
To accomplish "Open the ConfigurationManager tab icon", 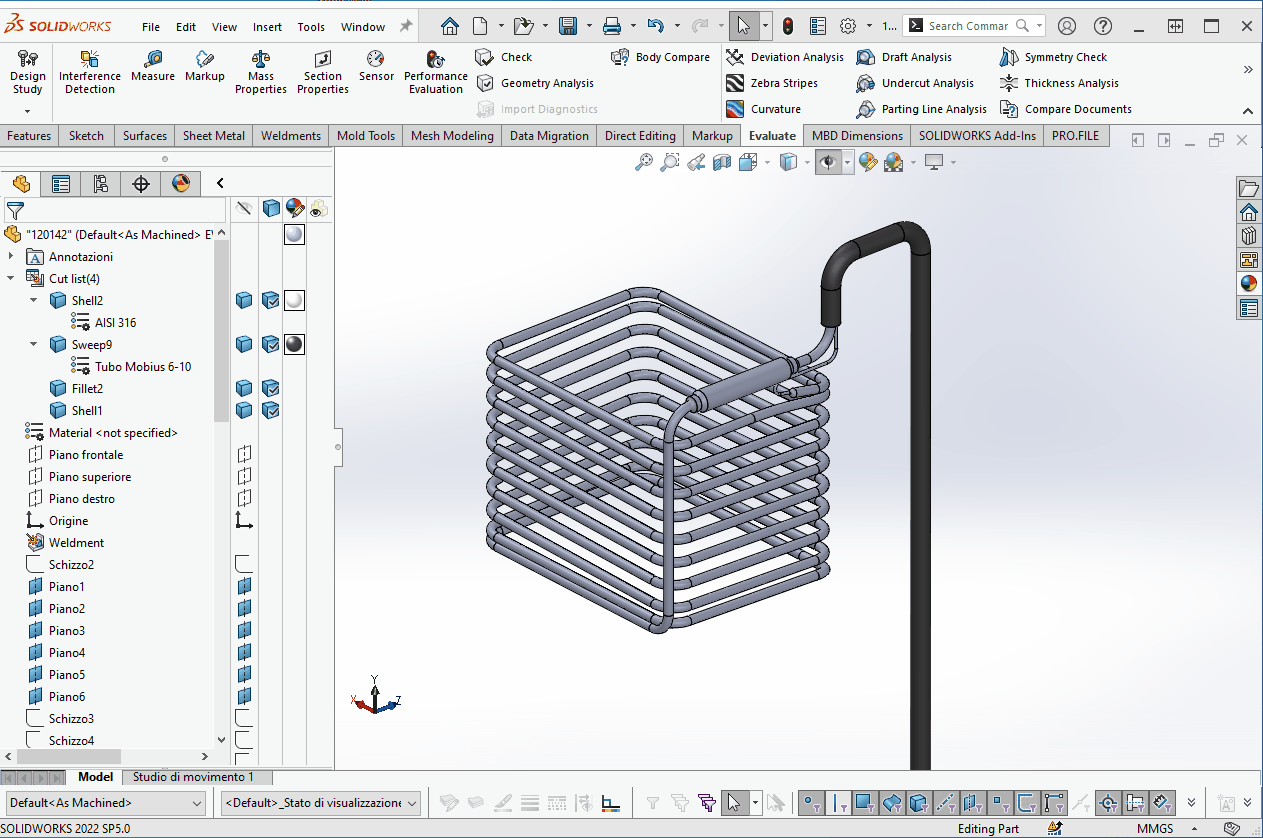I will [101, 183].
